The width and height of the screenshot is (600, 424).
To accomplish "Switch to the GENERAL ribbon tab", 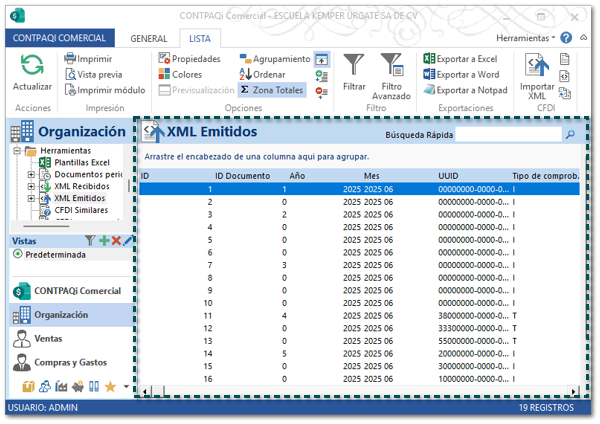I will 149,37.
